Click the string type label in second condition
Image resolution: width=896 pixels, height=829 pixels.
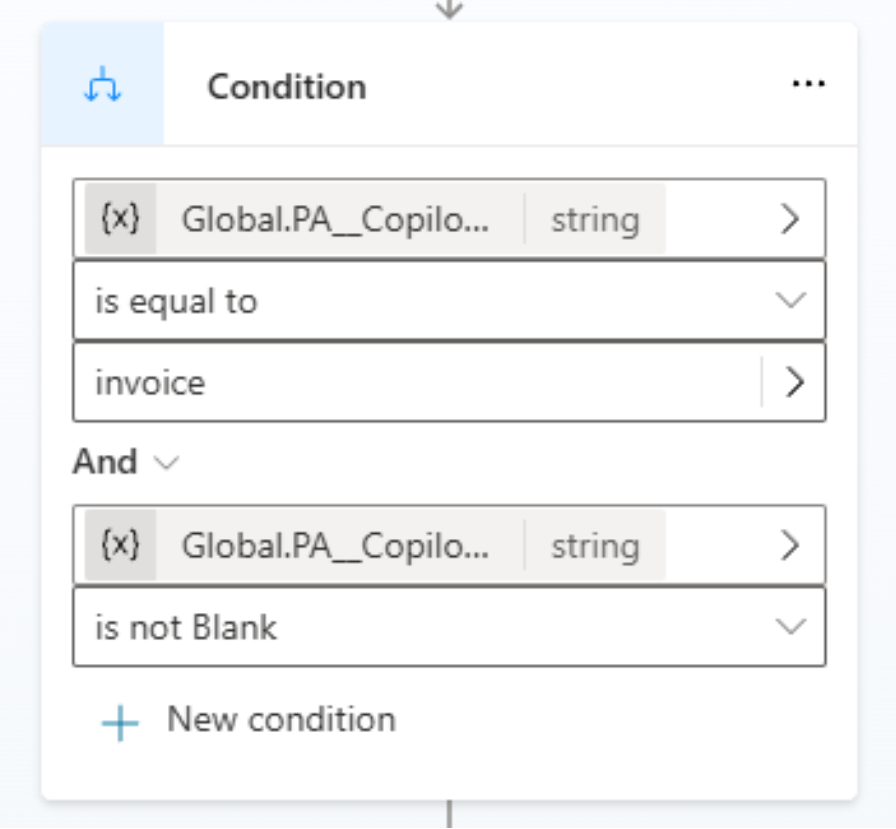click(595, 547)
